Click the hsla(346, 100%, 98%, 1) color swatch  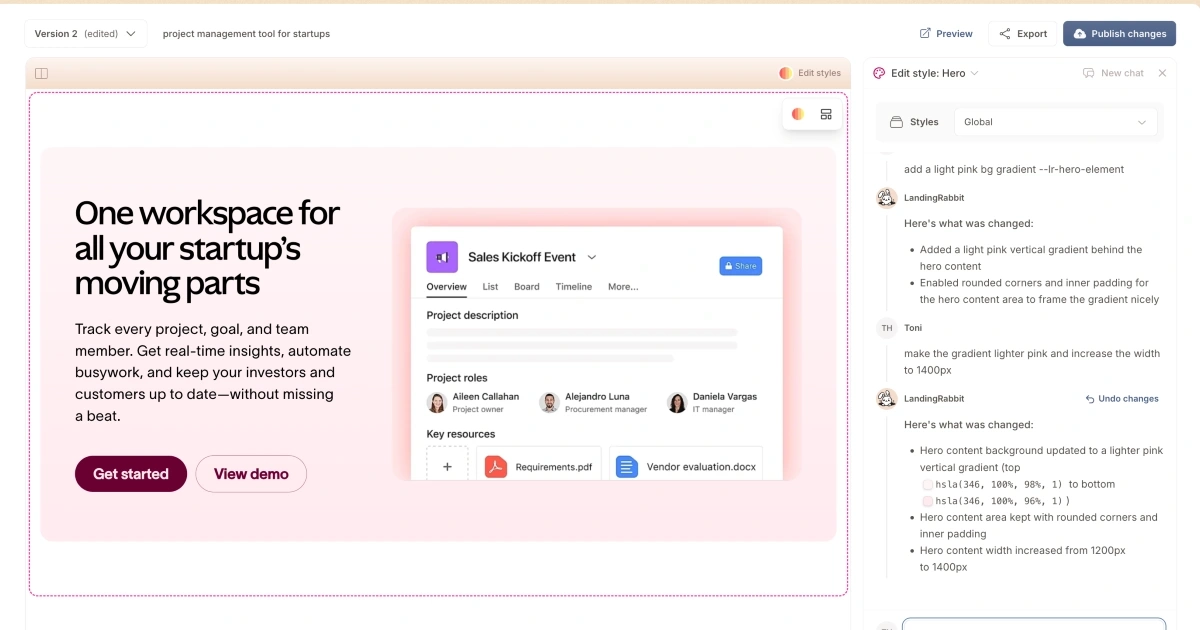point(927,485)
